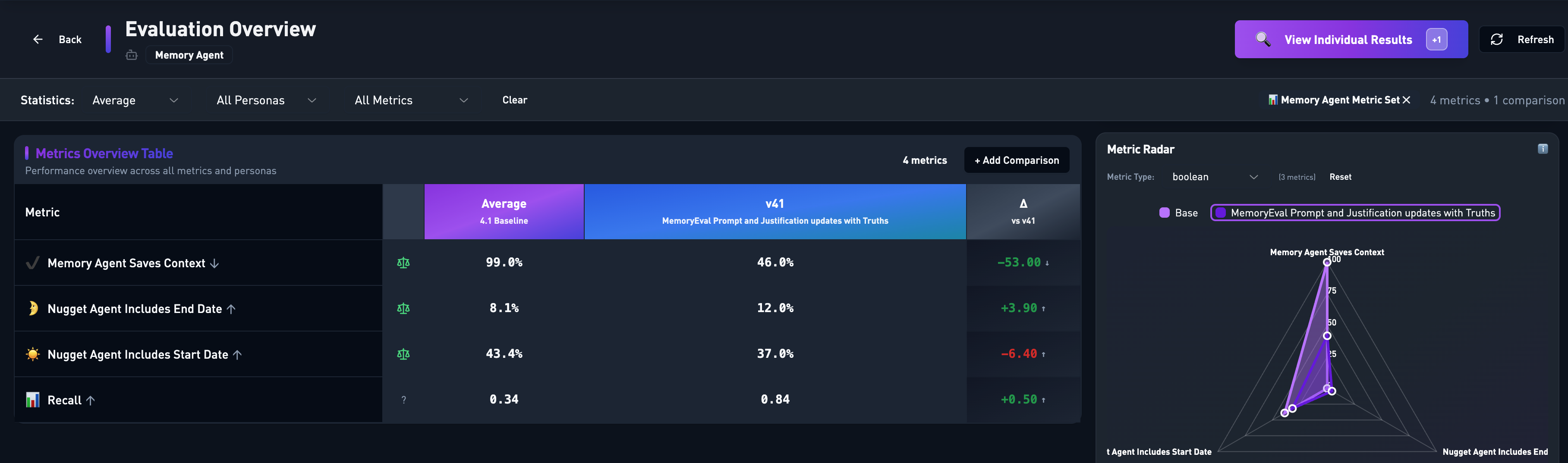Open the Statistics Average dropdown

pyautogui.click(x=135, y=100)
